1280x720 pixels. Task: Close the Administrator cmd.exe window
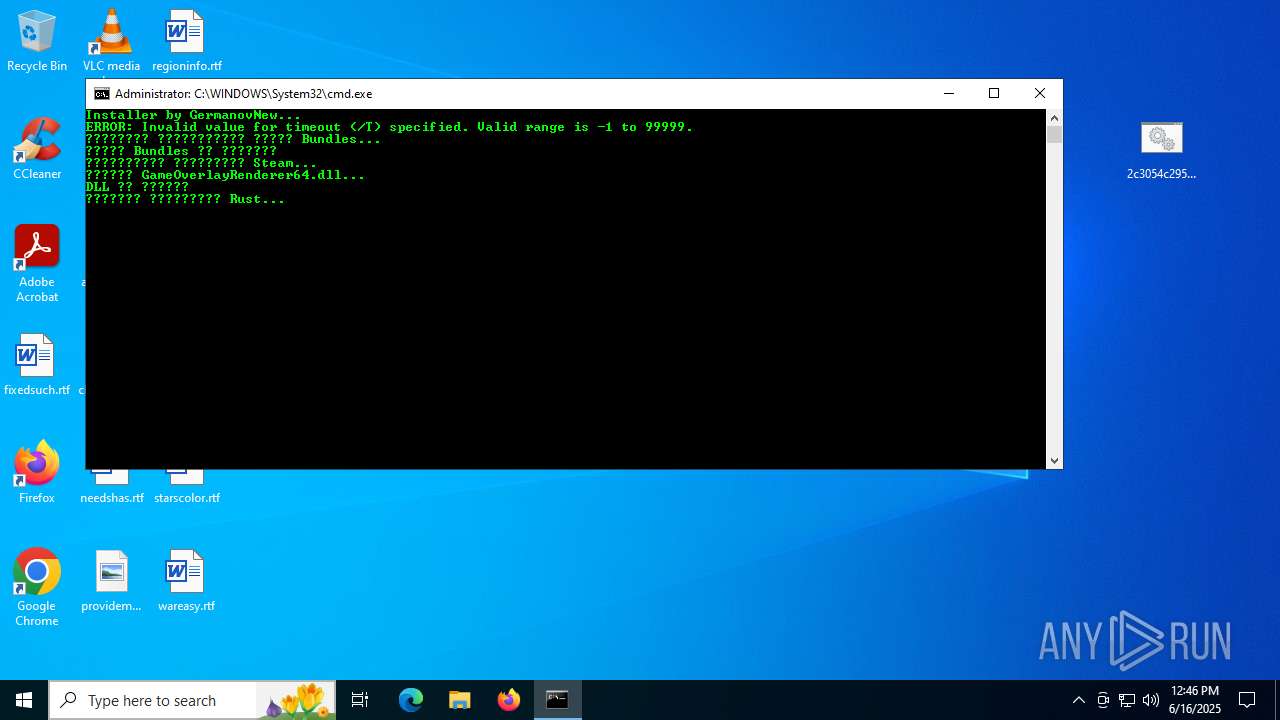1040,93
